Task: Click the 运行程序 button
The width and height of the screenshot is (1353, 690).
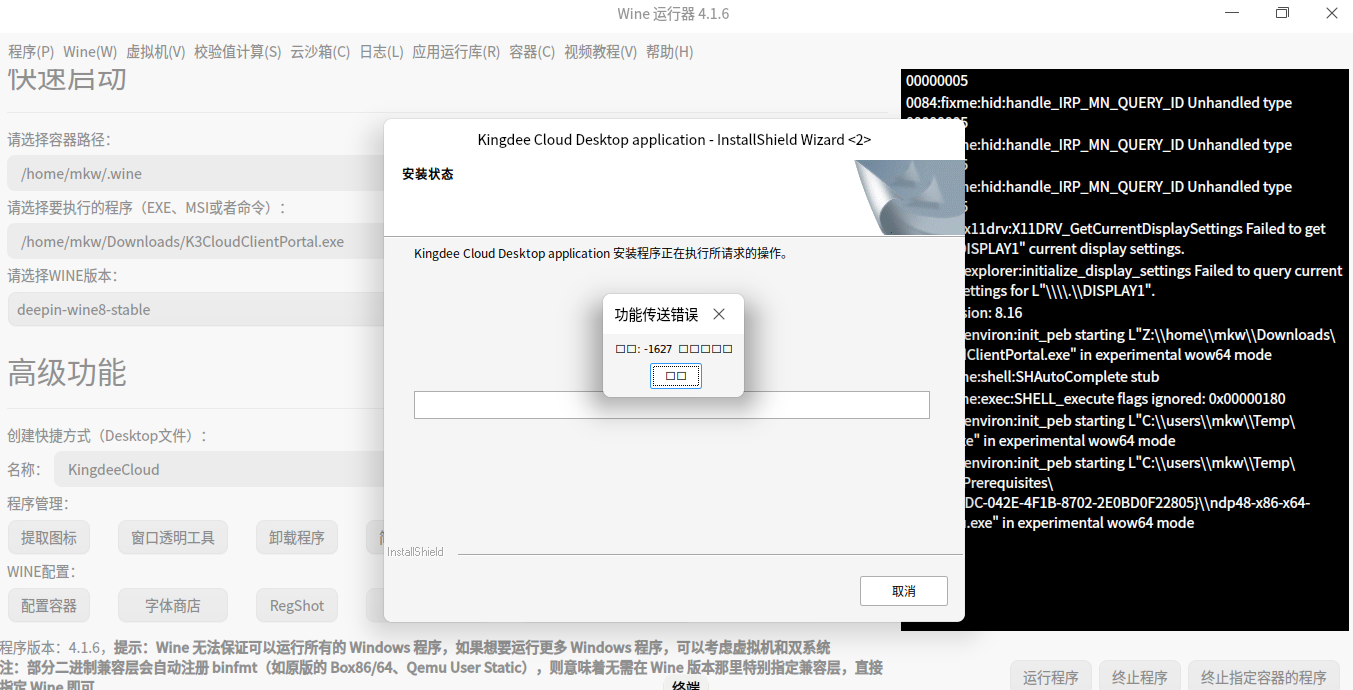Action: (1051, 677)
